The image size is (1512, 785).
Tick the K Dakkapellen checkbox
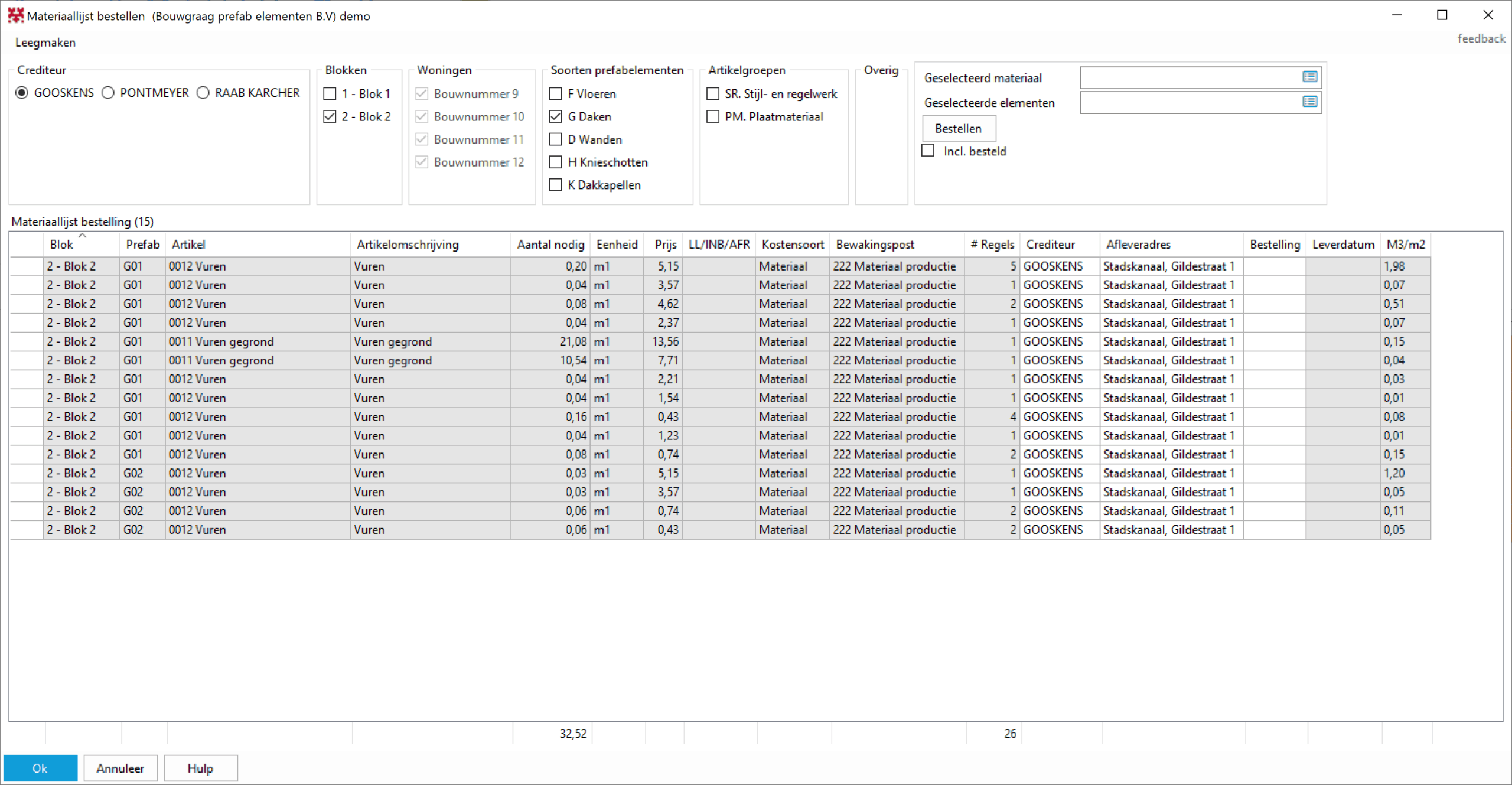556,185
